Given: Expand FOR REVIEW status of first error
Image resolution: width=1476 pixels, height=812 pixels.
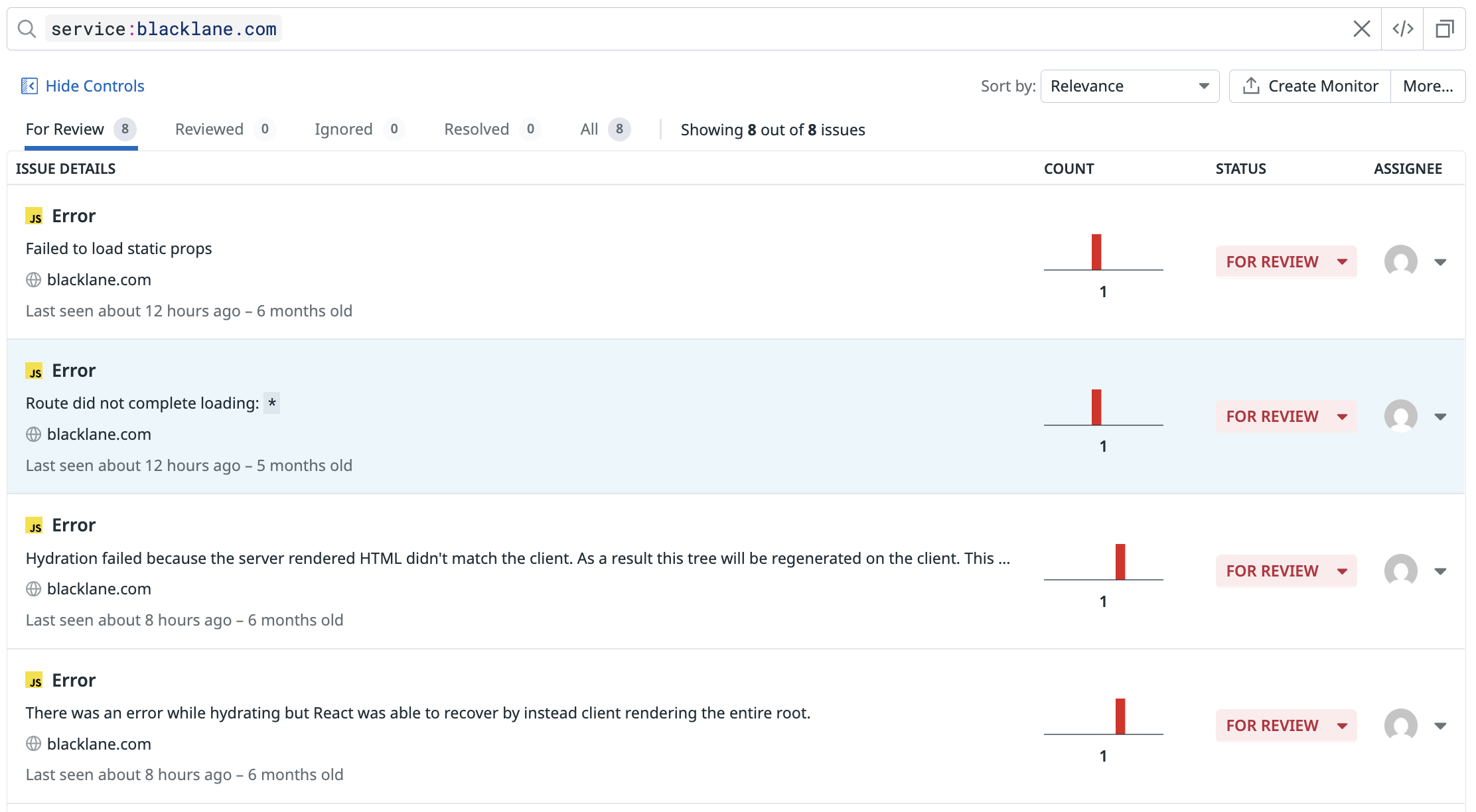Looking at the screenshot, I should pos(1286,262).
